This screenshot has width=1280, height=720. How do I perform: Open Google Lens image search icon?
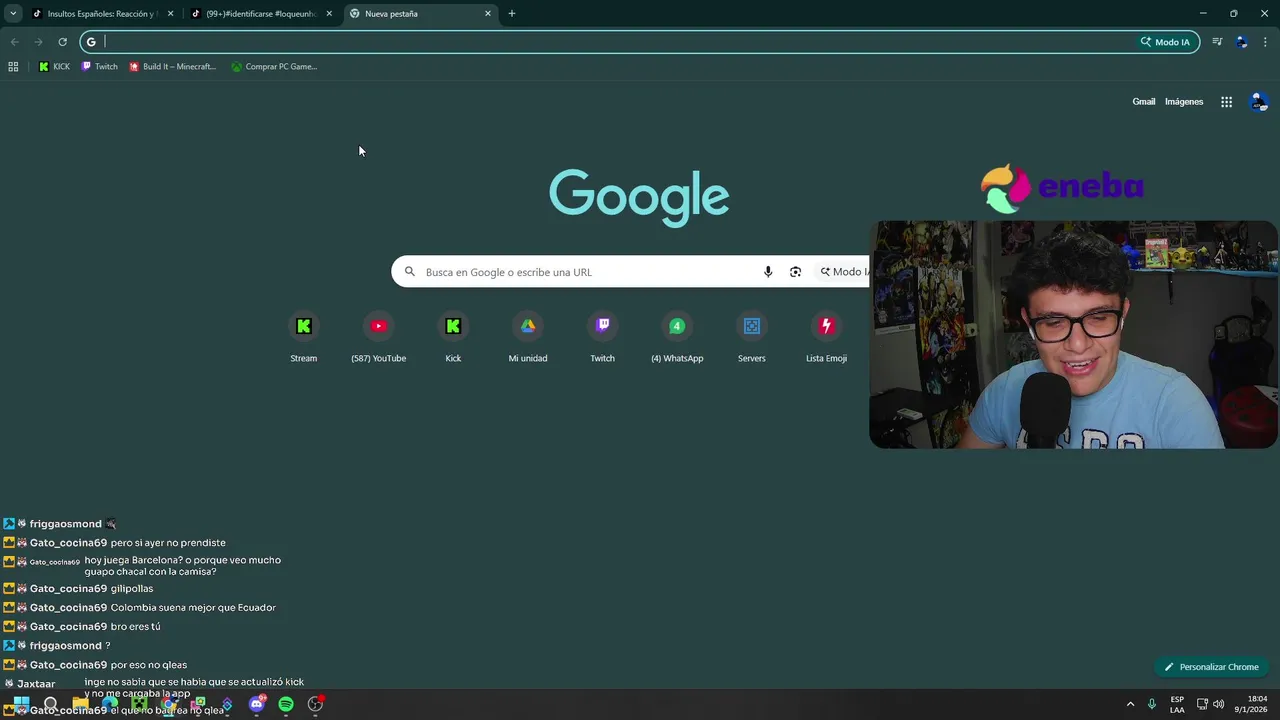(x=795, y=272)
